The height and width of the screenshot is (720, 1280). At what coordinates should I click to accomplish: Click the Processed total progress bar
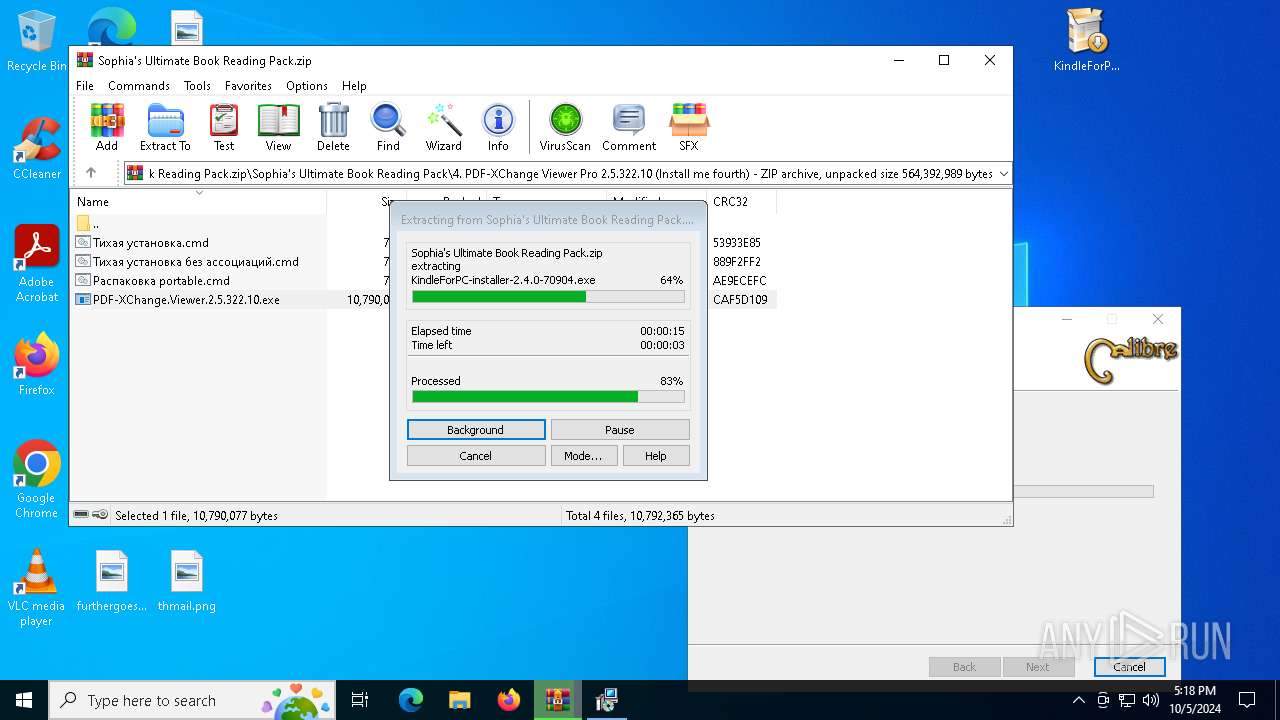pyautogui.click(x=548, y=397)
